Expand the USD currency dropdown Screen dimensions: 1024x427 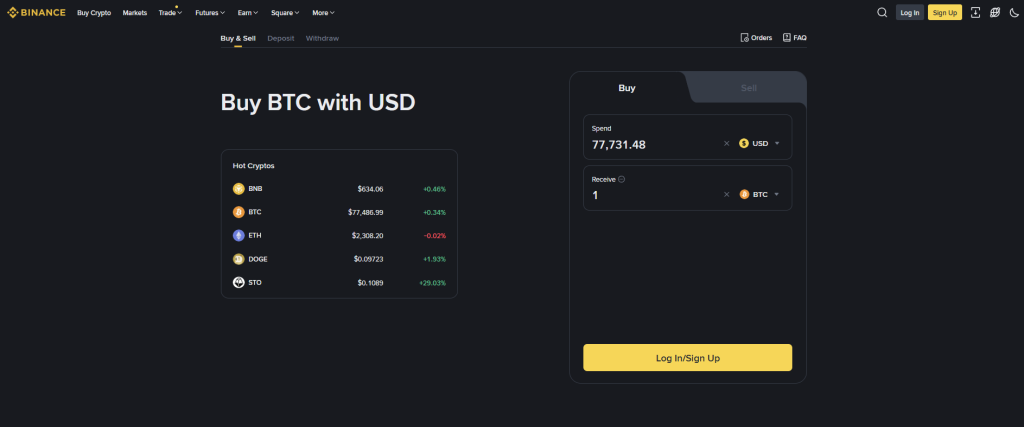click(759, 144)
